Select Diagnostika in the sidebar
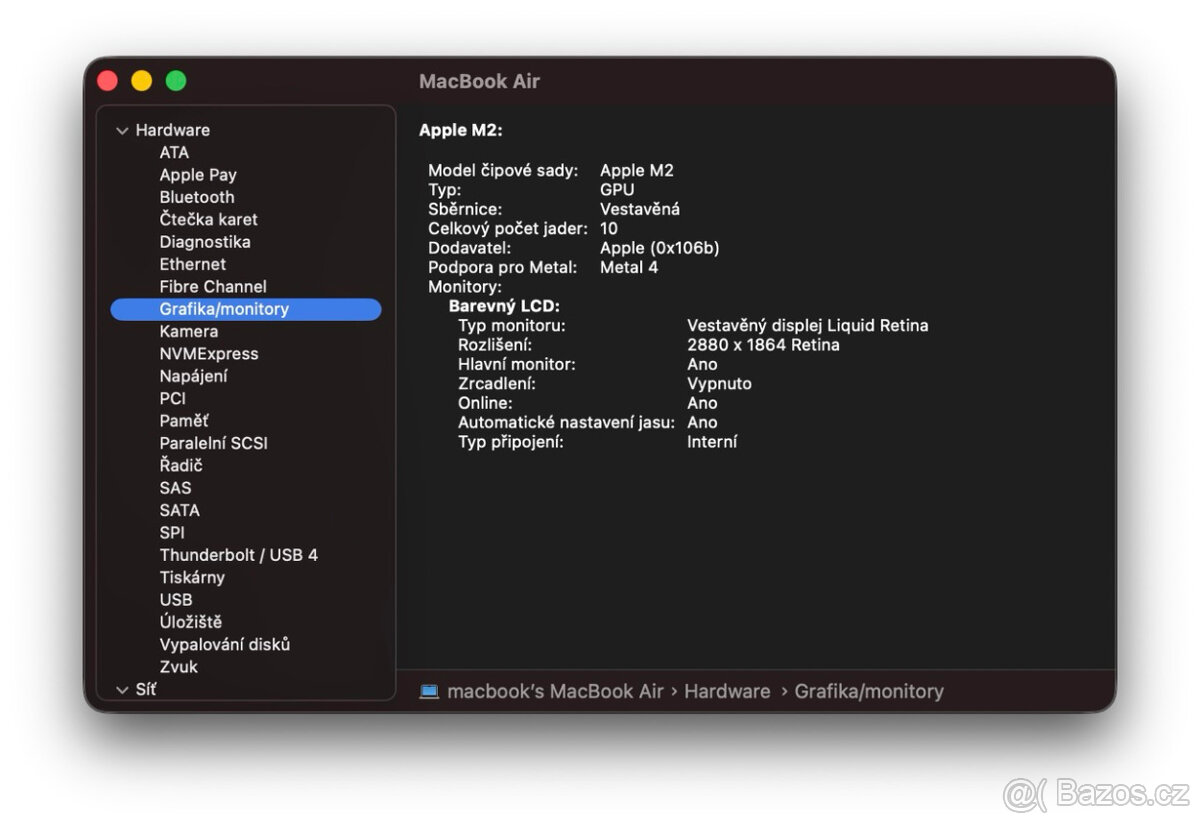 tap(205, 242)
